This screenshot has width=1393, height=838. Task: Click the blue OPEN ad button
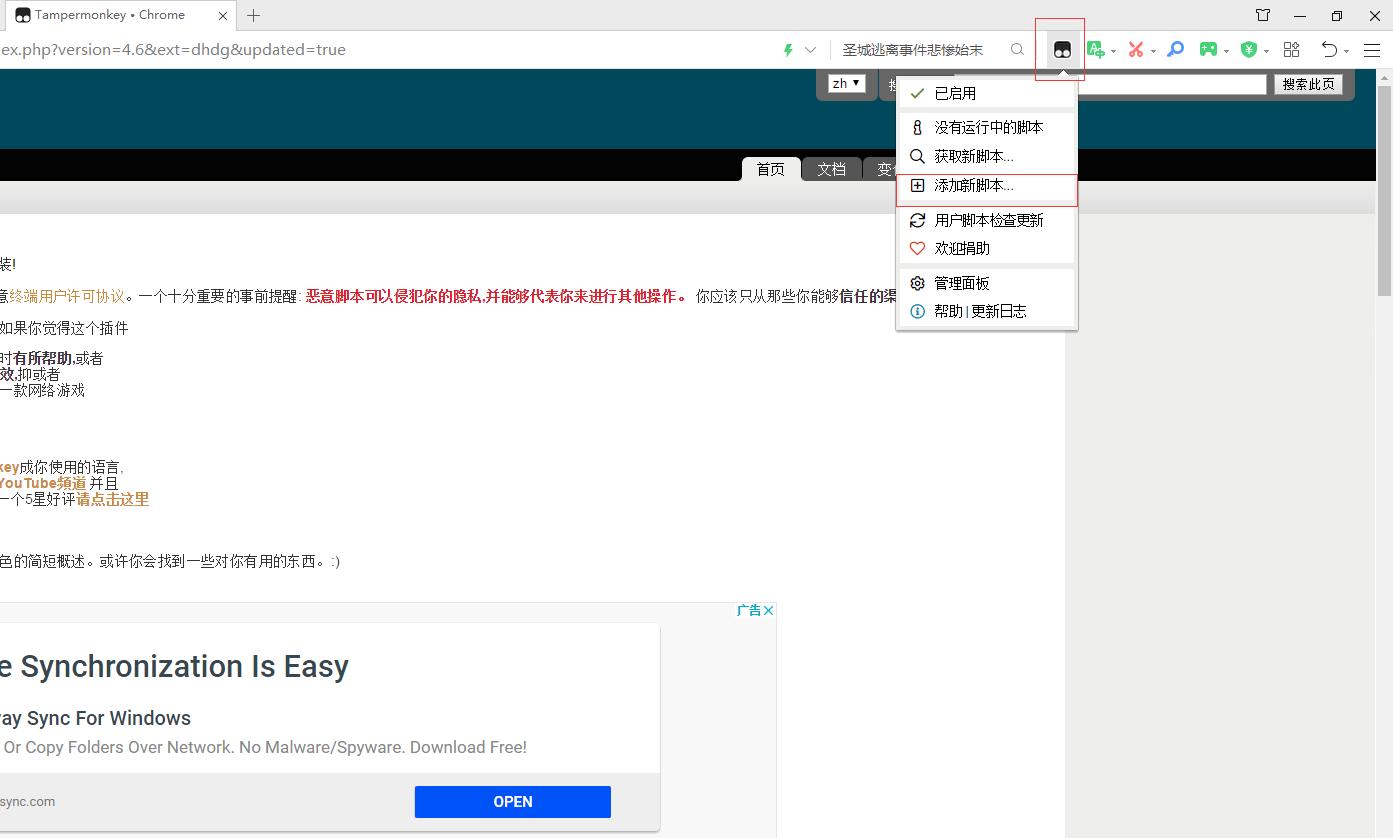(x=512, y=802)
